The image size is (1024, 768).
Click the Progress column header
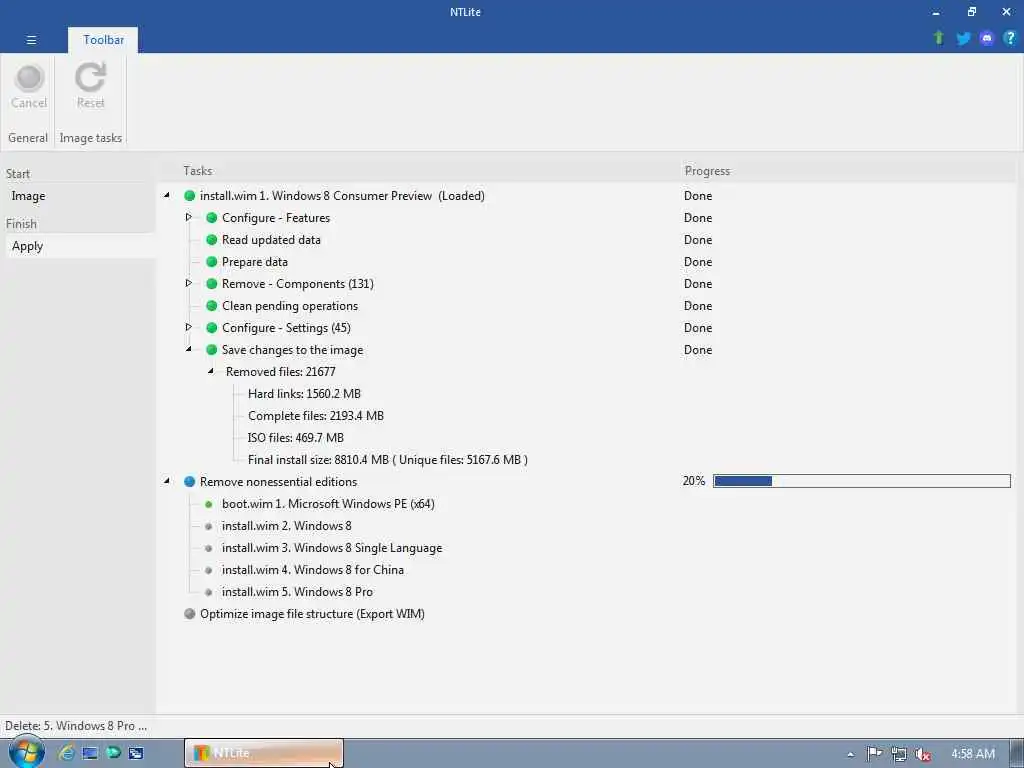707,171
